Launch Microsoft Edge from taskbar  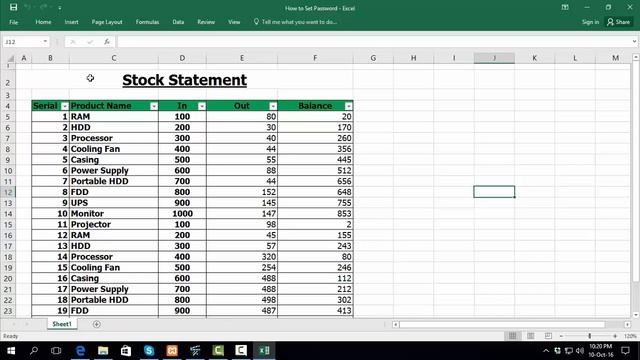[80, 351]
